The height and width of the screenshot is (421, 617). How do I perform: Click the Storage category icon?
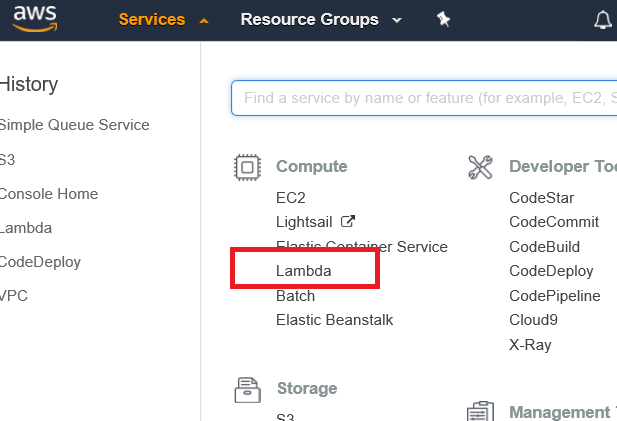[x=247, y=389]
